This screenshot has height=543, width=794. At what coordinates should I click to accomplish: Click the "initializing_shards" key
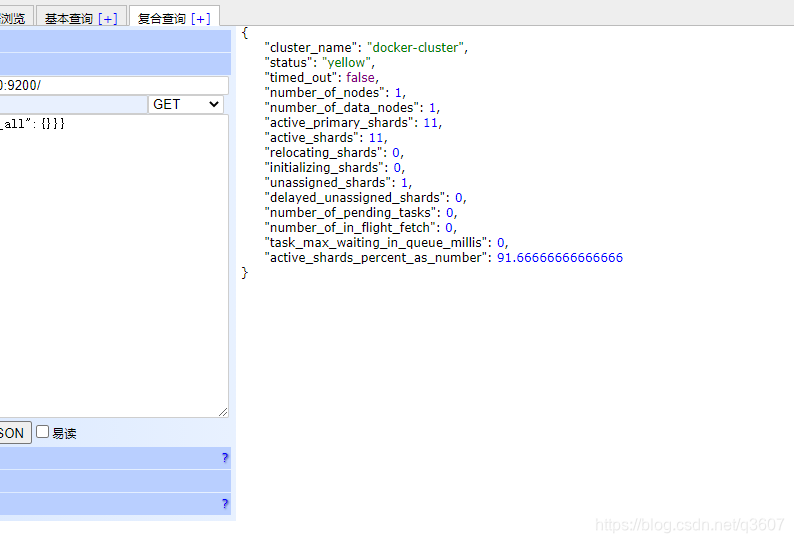(x=324, y=168)
